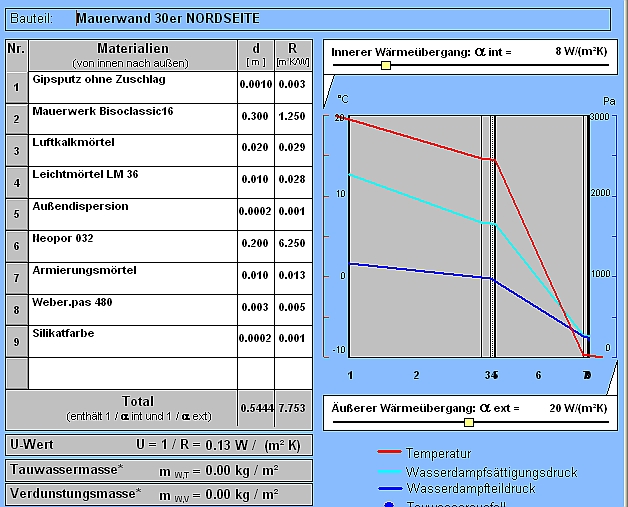The image size is (628, 507).
Task: Click the d [m] column header
Action: tap(256, 55)
